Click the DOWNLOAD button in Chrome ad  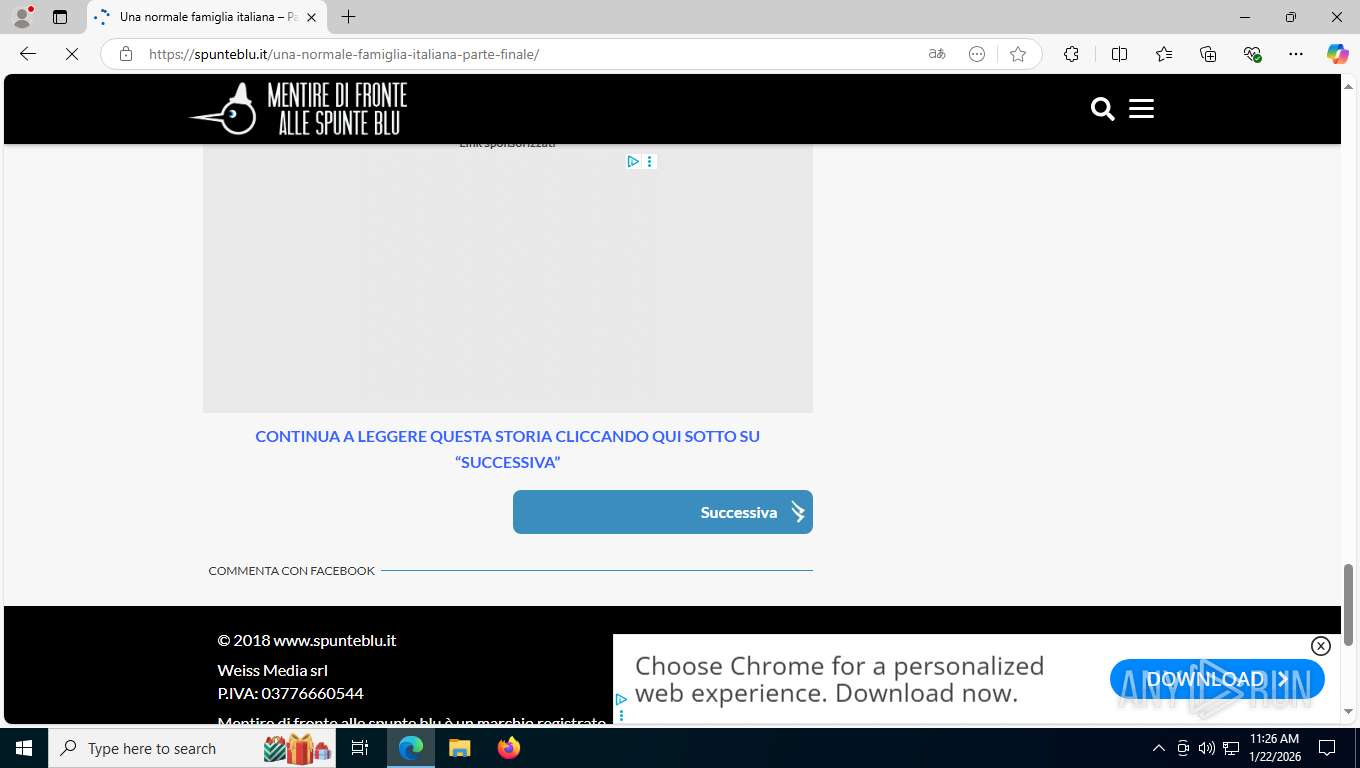(x=1217, y=679)
